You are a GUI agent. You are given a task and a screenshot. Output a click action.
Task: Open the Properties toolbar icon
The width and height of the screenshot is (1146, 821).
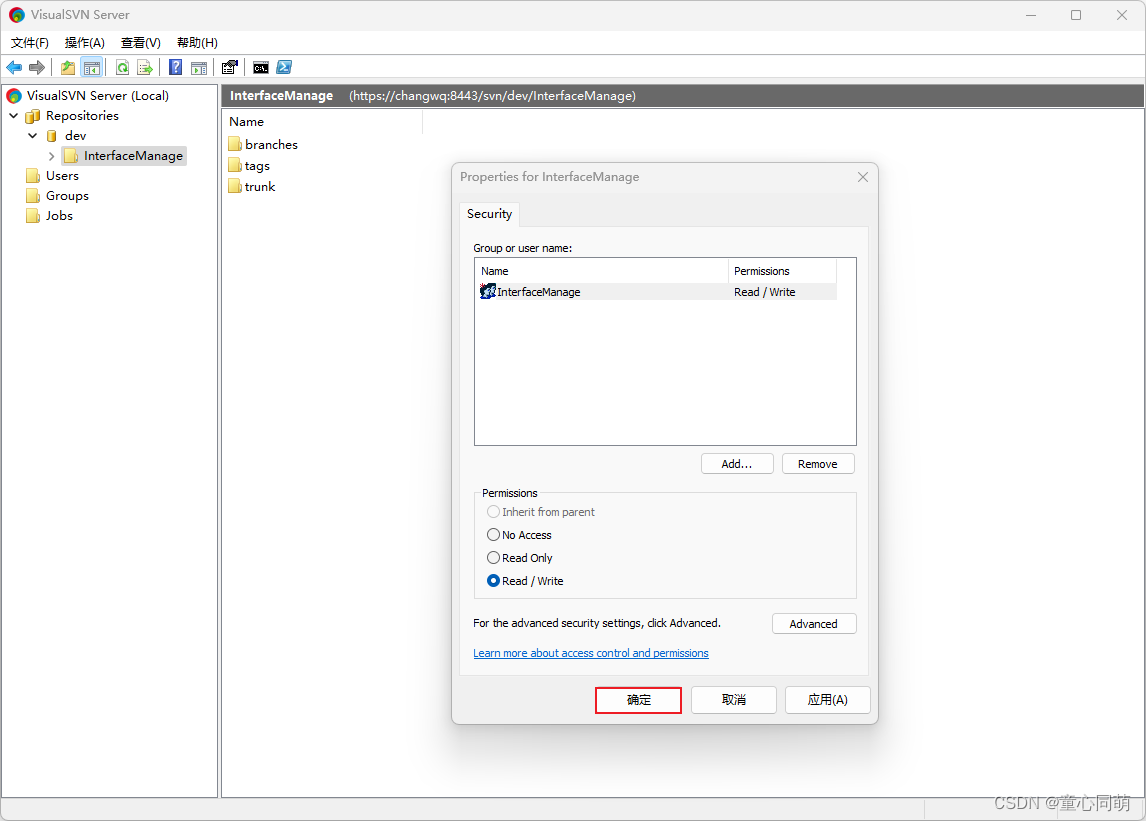pyautogui.click(x=229, y=68)
